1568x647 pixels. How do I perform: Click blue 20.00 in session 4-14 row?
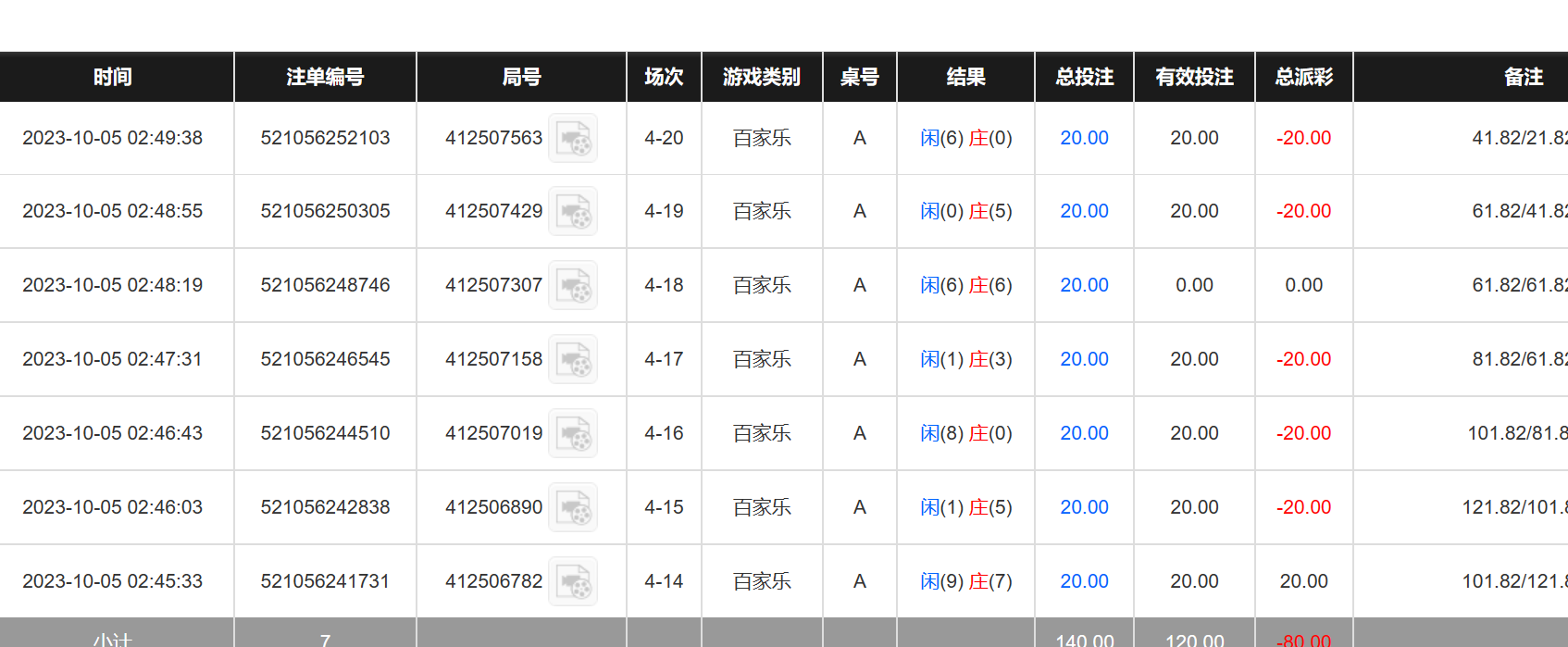(x=1084, y=581)
